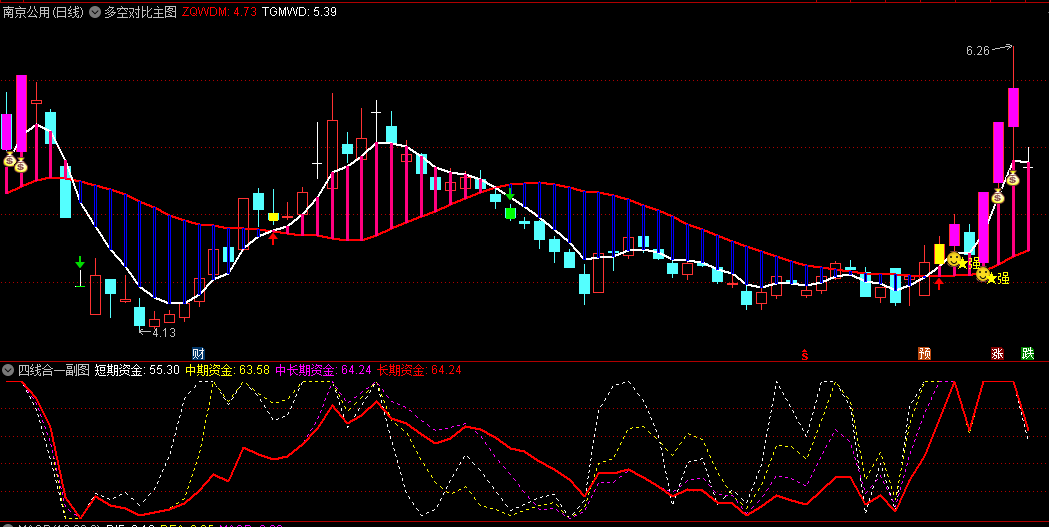Click the money bag icon nearest 6.26 peak
Viewport: 1049px width, 527px height.
(1012, 178)
